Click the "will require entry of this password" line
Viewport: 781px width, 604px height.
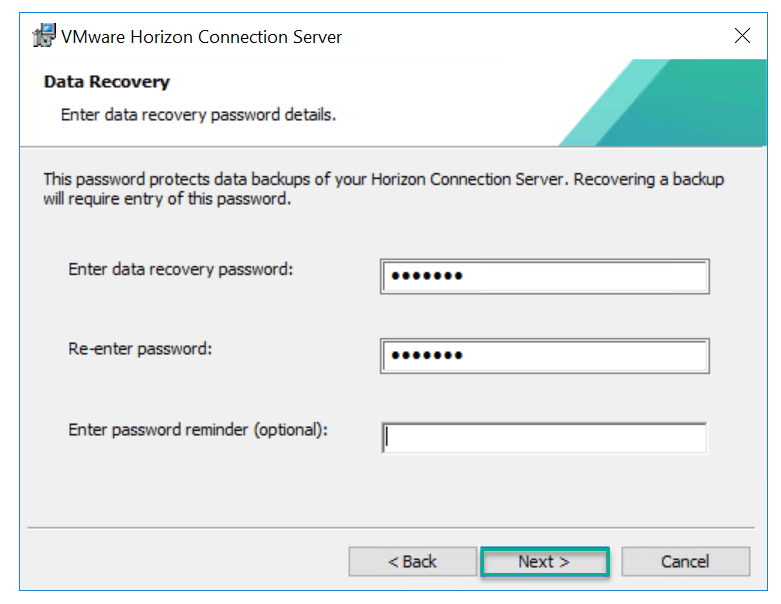(x=167, y=198)
